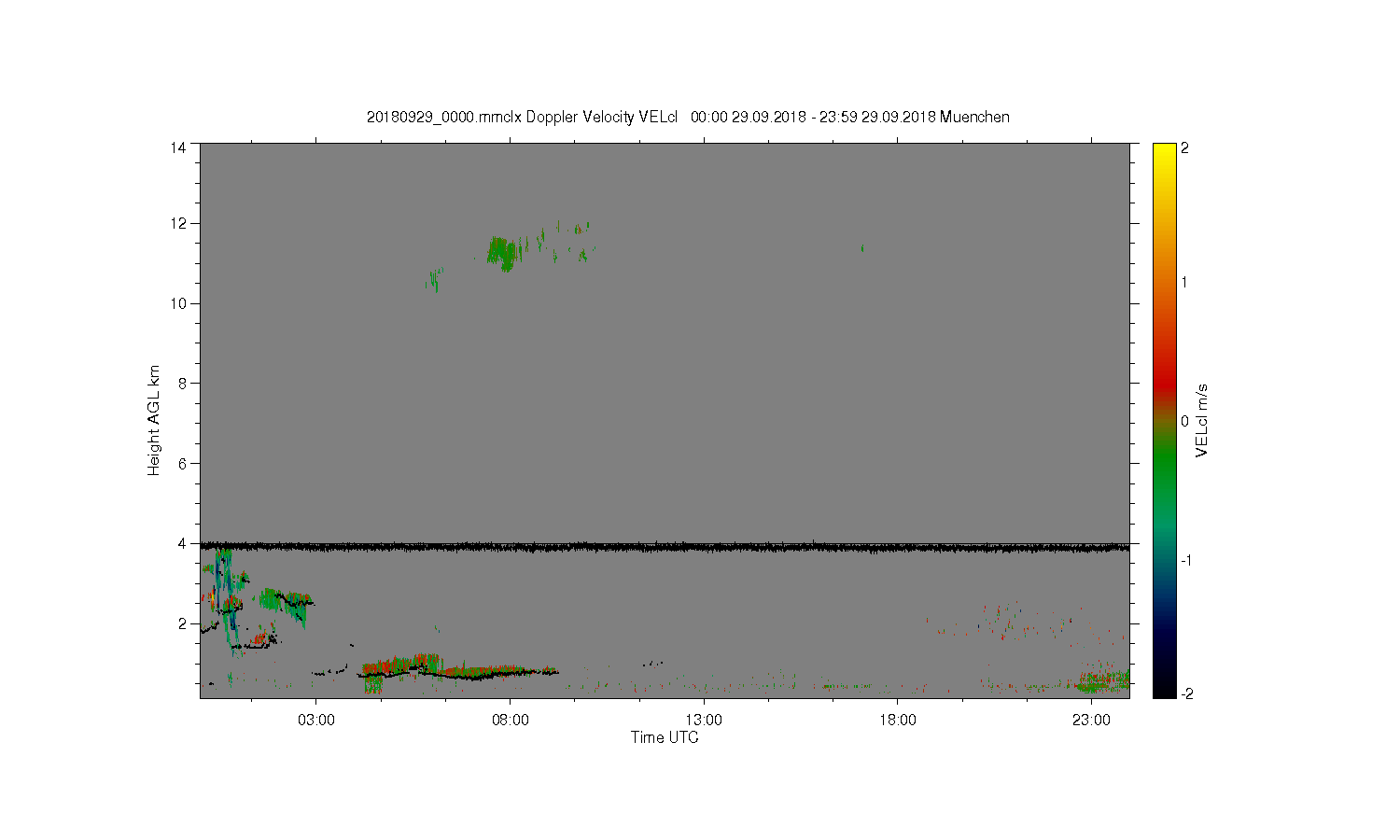Click the height axis tick label 2
The height and width of the screenshot is (840, 1400).
pyautogui.click(x=182, y=623)
